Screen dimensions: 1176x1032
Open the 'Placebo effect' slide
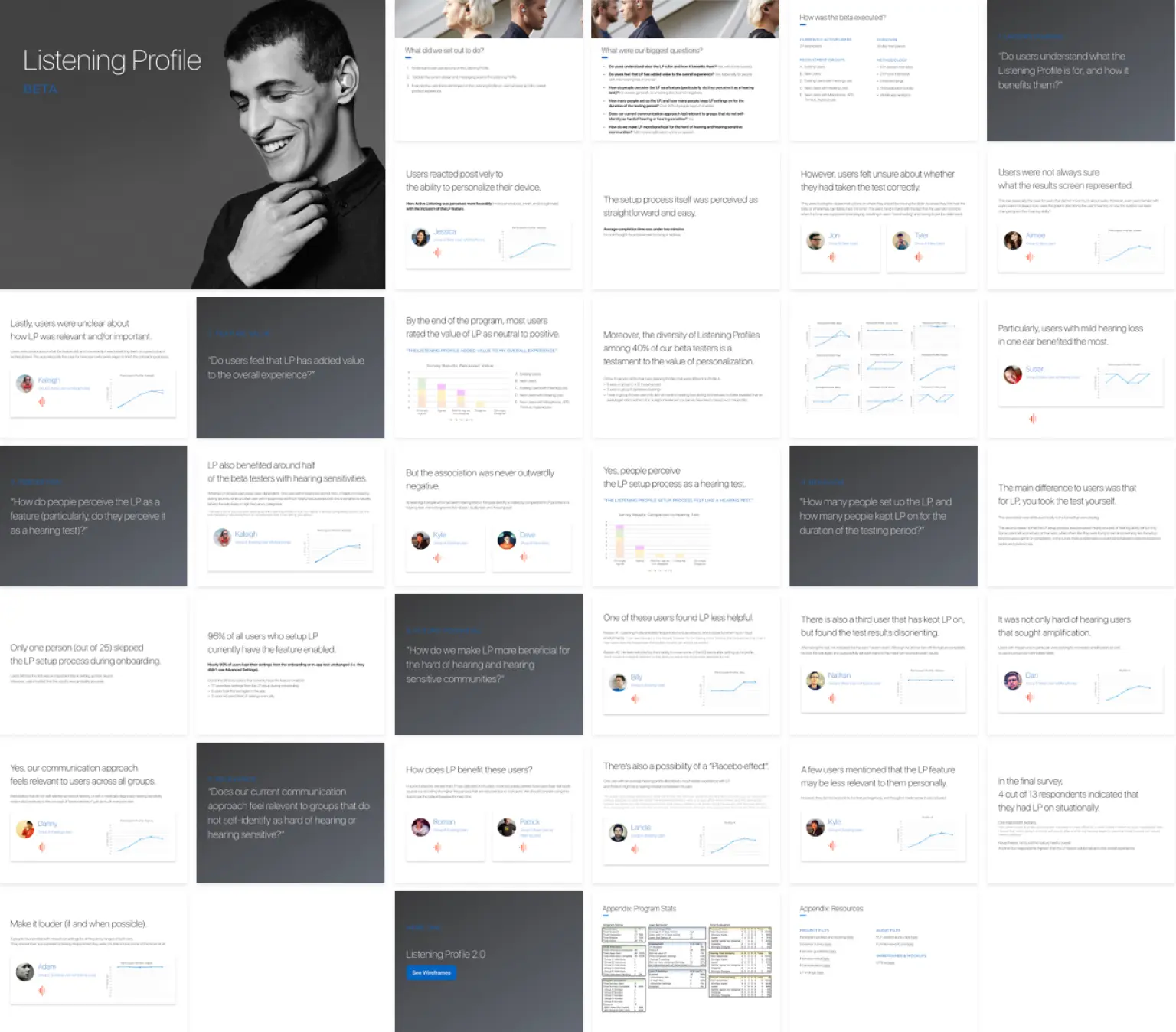pyautogui.click(x=685, y=813)
